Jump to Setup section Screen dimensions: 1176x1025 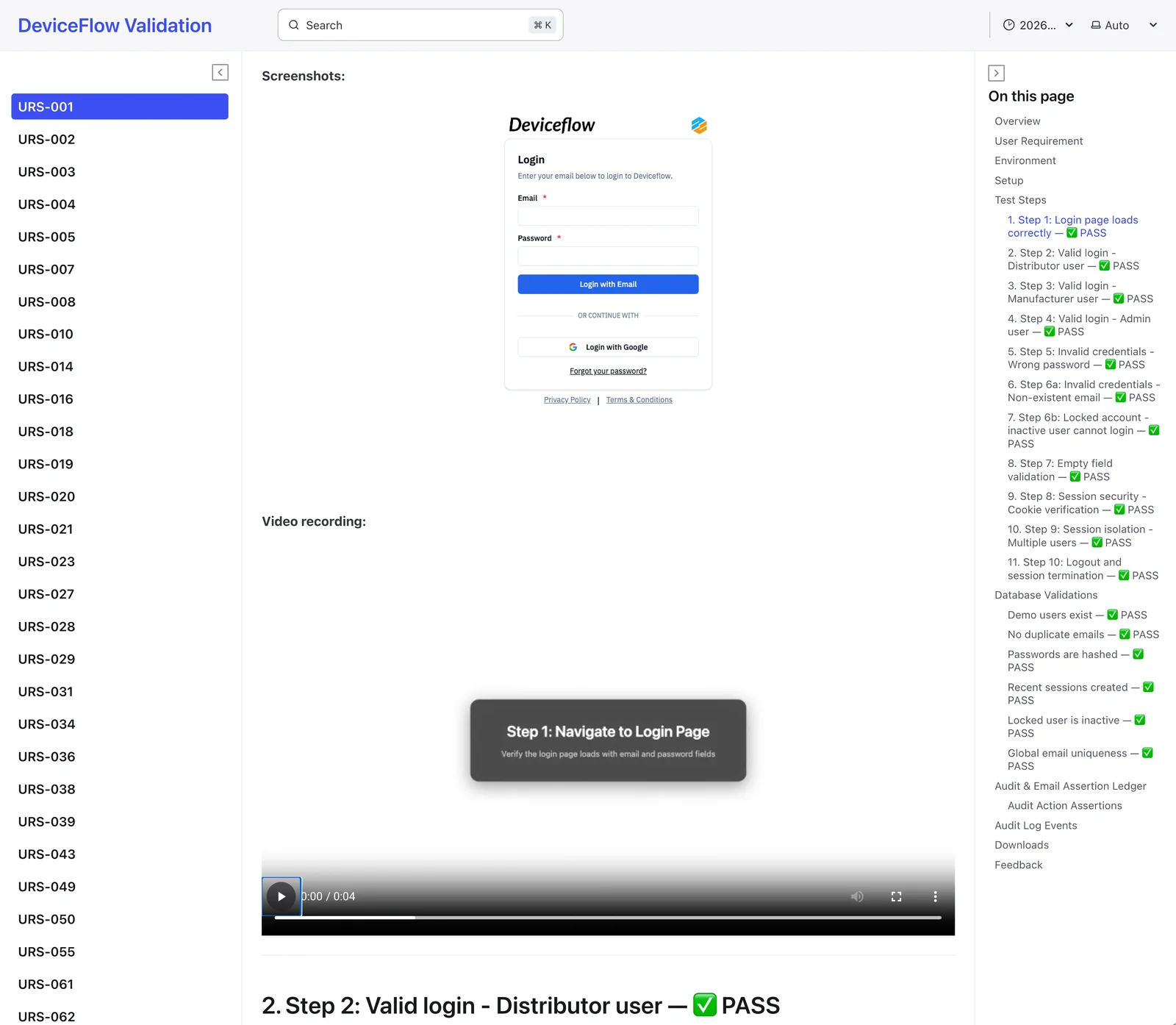click(x=1008, y=180)
